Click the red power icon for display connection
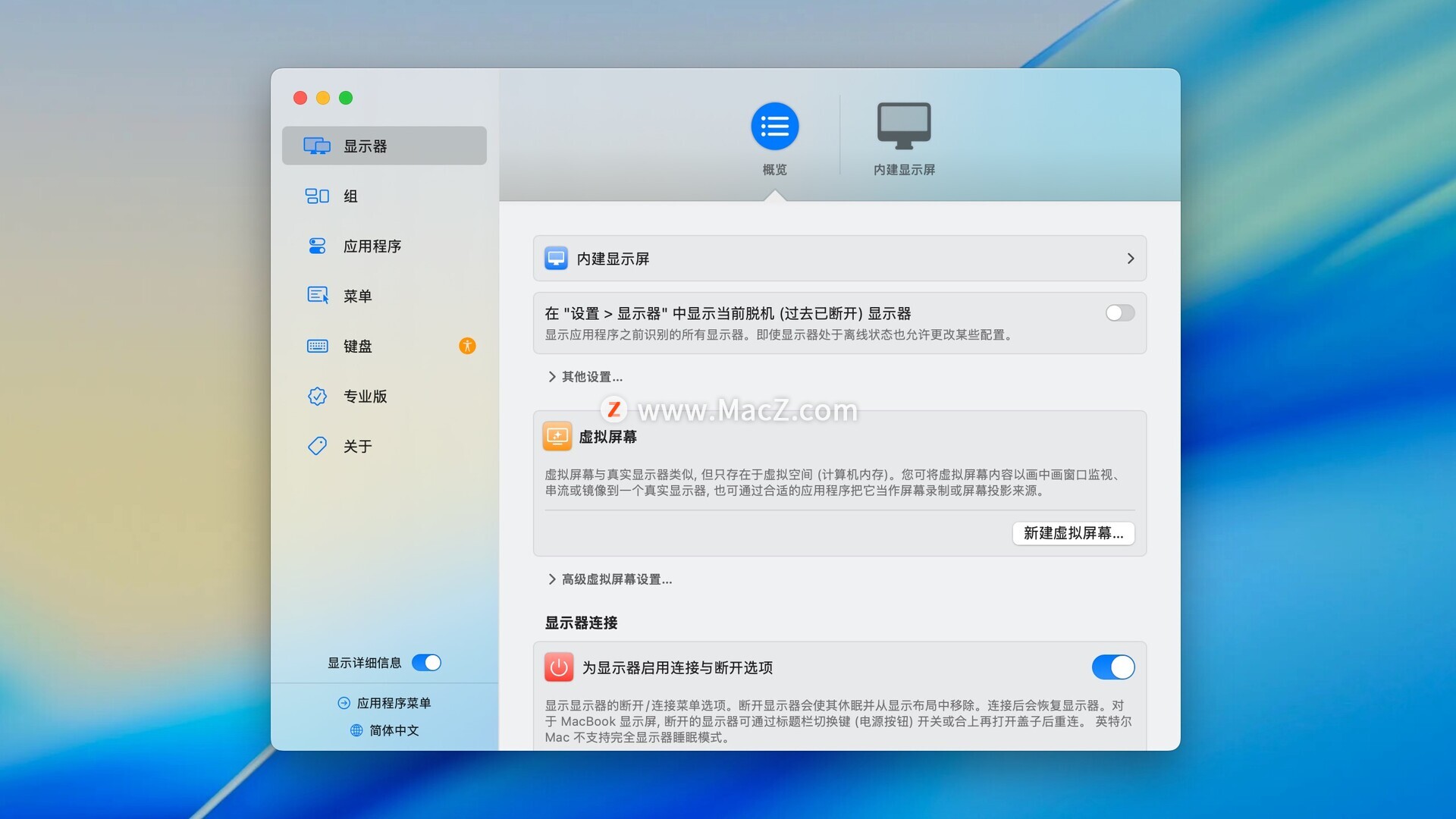Image resolution: width=1456 pixels, height=819 pixels. coord(559,667)
